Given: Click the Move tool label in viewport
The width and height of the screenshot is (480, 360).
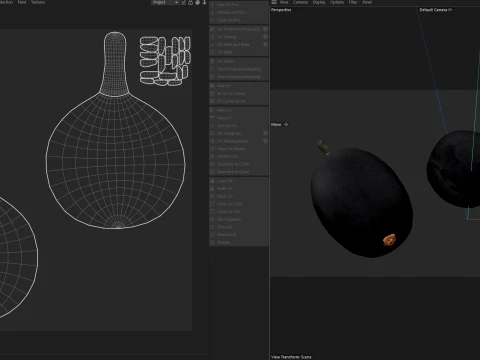Looking at the screenshot, I should tap(276, 124).
